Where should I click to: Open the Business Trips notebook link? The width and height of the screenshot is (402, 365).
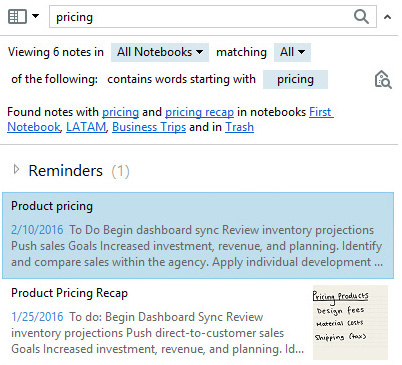coord(149,127)
